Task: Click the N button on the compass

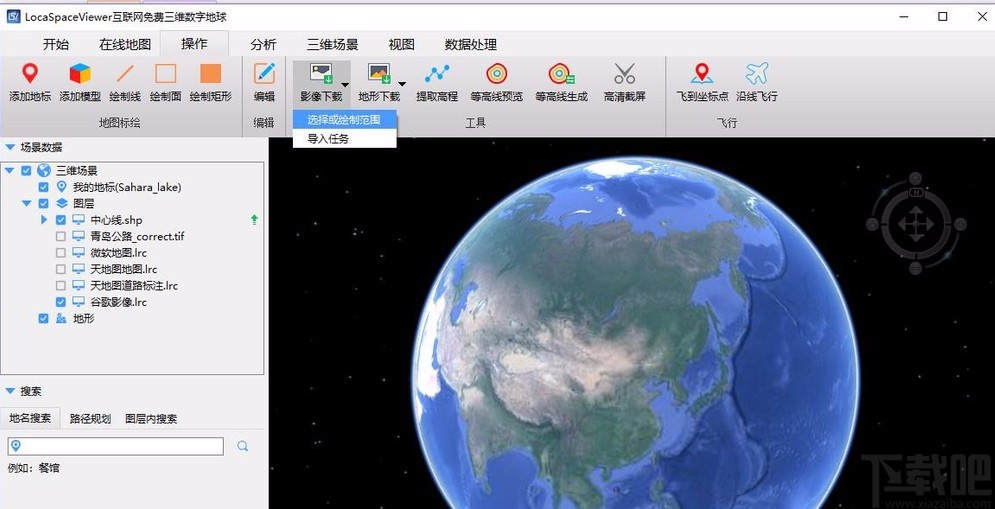Action: (x=916, y=192)
